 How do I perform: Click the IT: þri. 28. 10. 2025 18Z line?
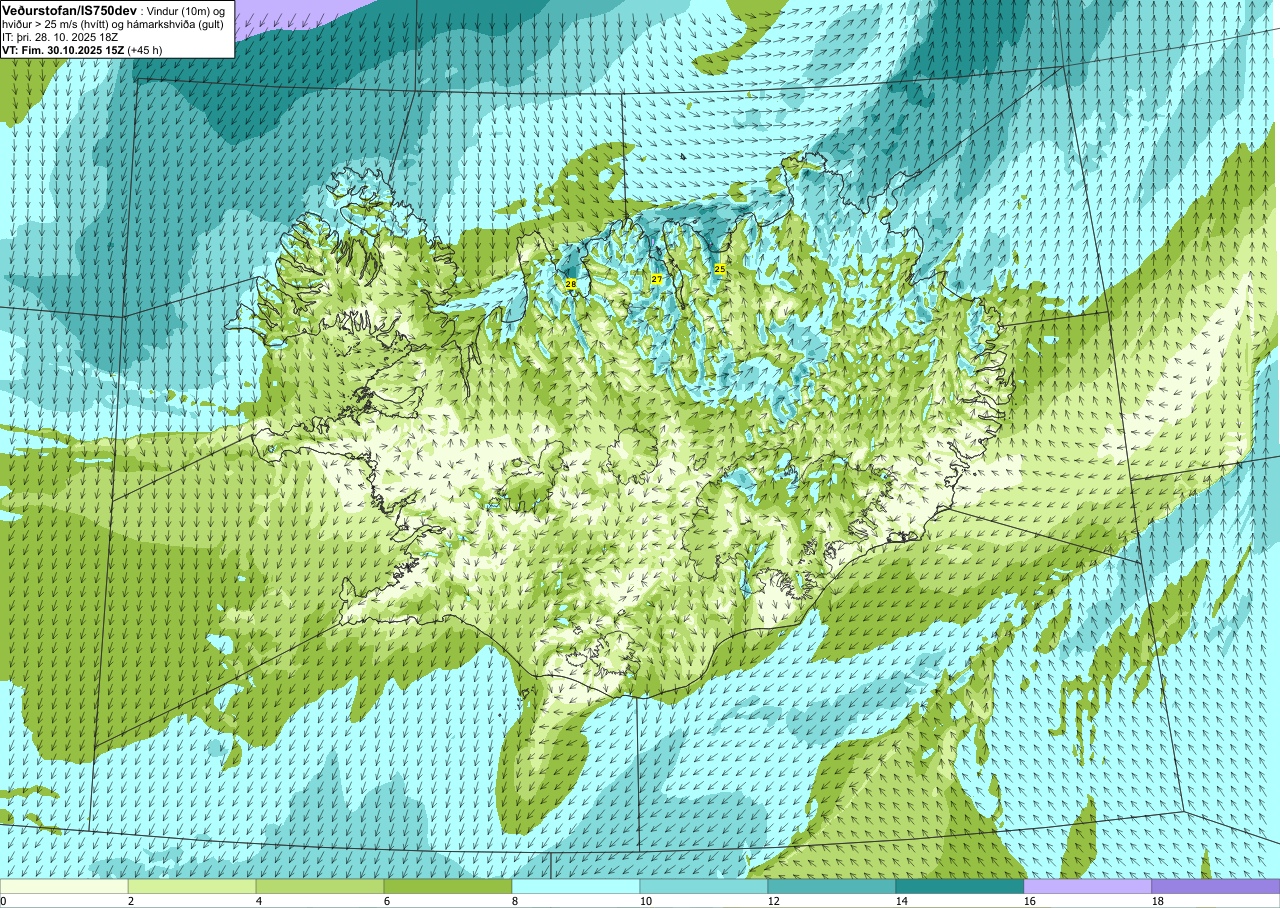(60, 37)
